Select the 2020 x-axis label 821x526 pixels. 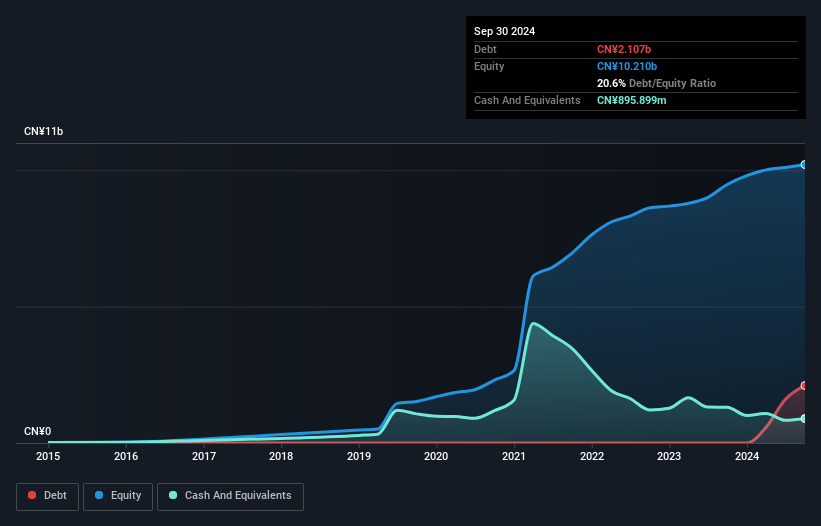coord(436,456)
